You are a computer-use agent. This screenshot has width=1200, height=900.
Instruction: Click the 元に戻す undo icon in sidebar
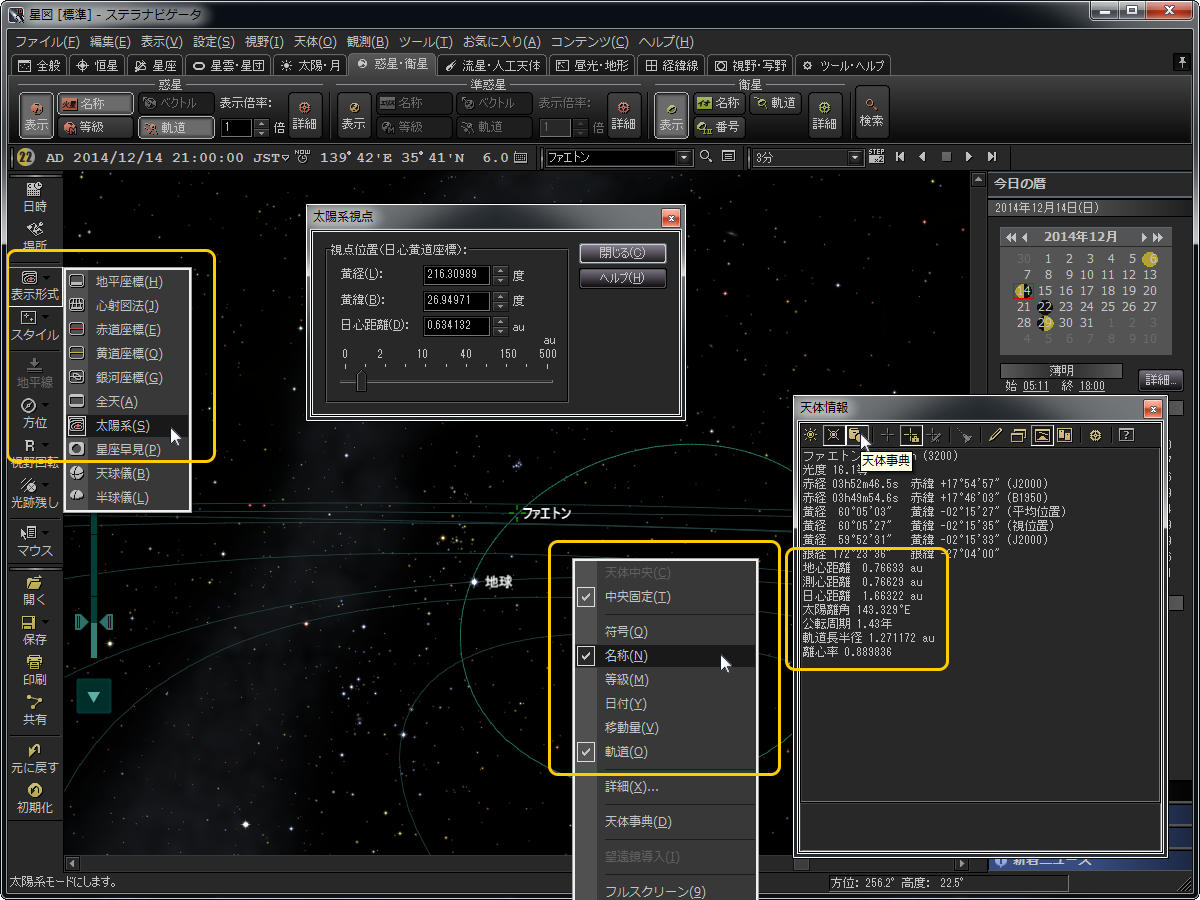point(34,758)
